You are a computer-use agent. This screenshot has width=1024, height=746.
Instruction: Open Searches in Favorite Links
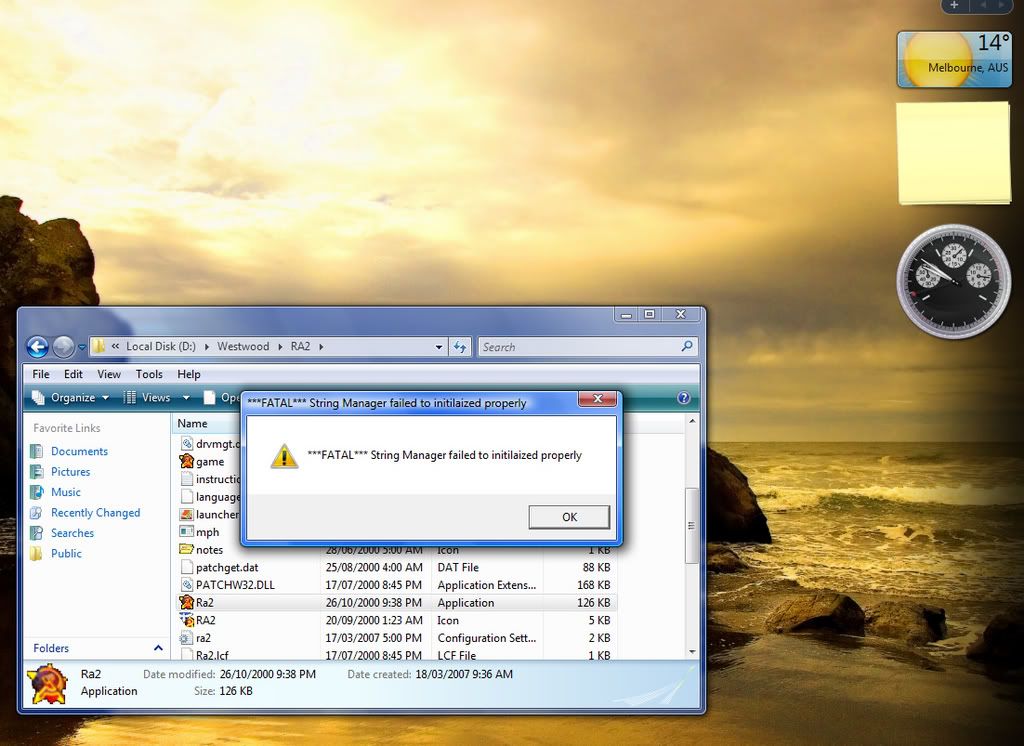point(72,533)
